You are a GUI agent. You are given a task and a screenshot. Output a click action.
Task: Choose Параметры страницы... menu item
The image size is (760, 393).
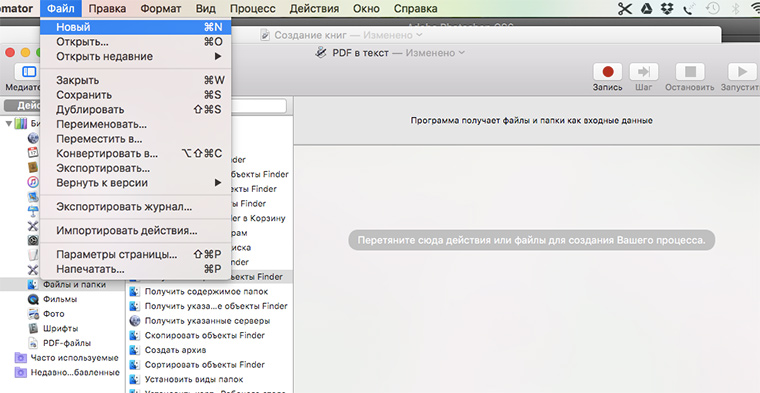(x=135, y=254)
